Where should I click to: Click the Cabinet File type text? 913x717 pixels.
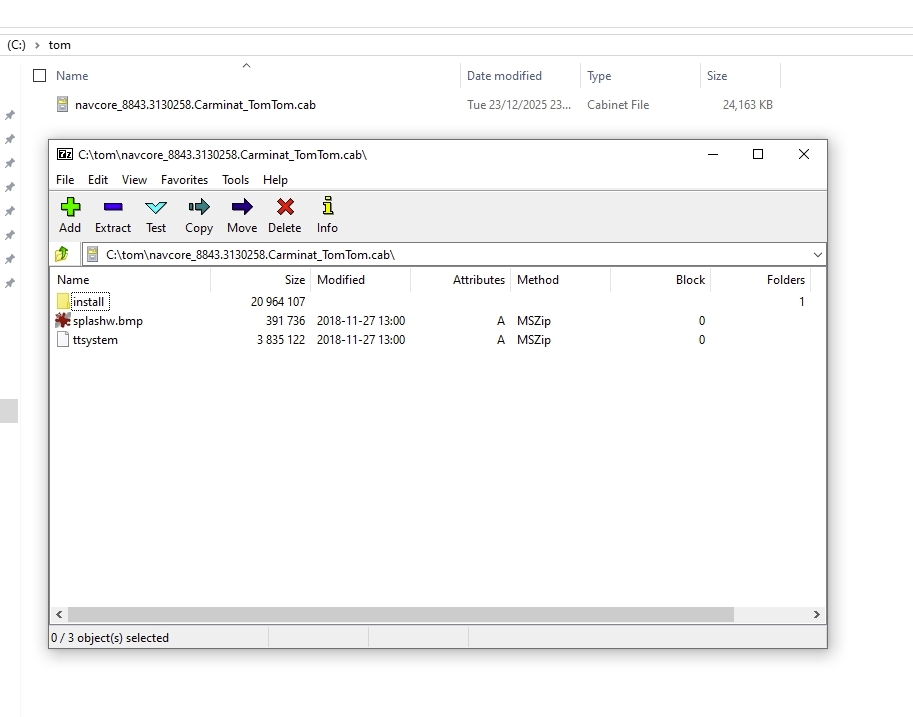click(618, 105)
